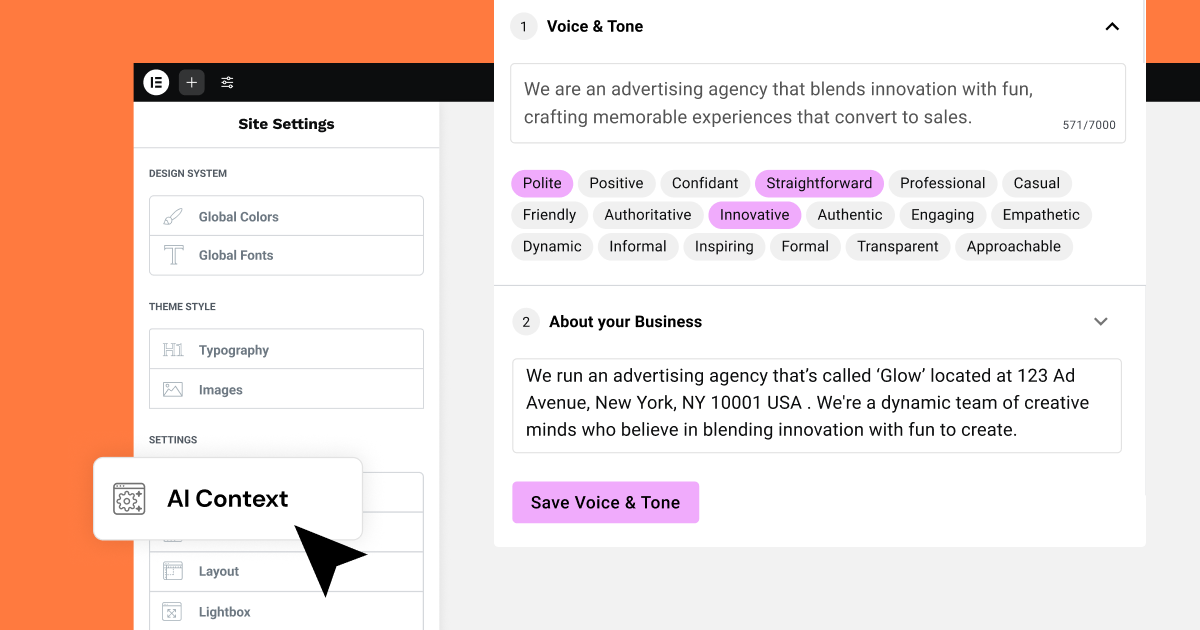
Task: Click the Lightbox settings icon
Action: pyautogui.click(x=173, y=611)
